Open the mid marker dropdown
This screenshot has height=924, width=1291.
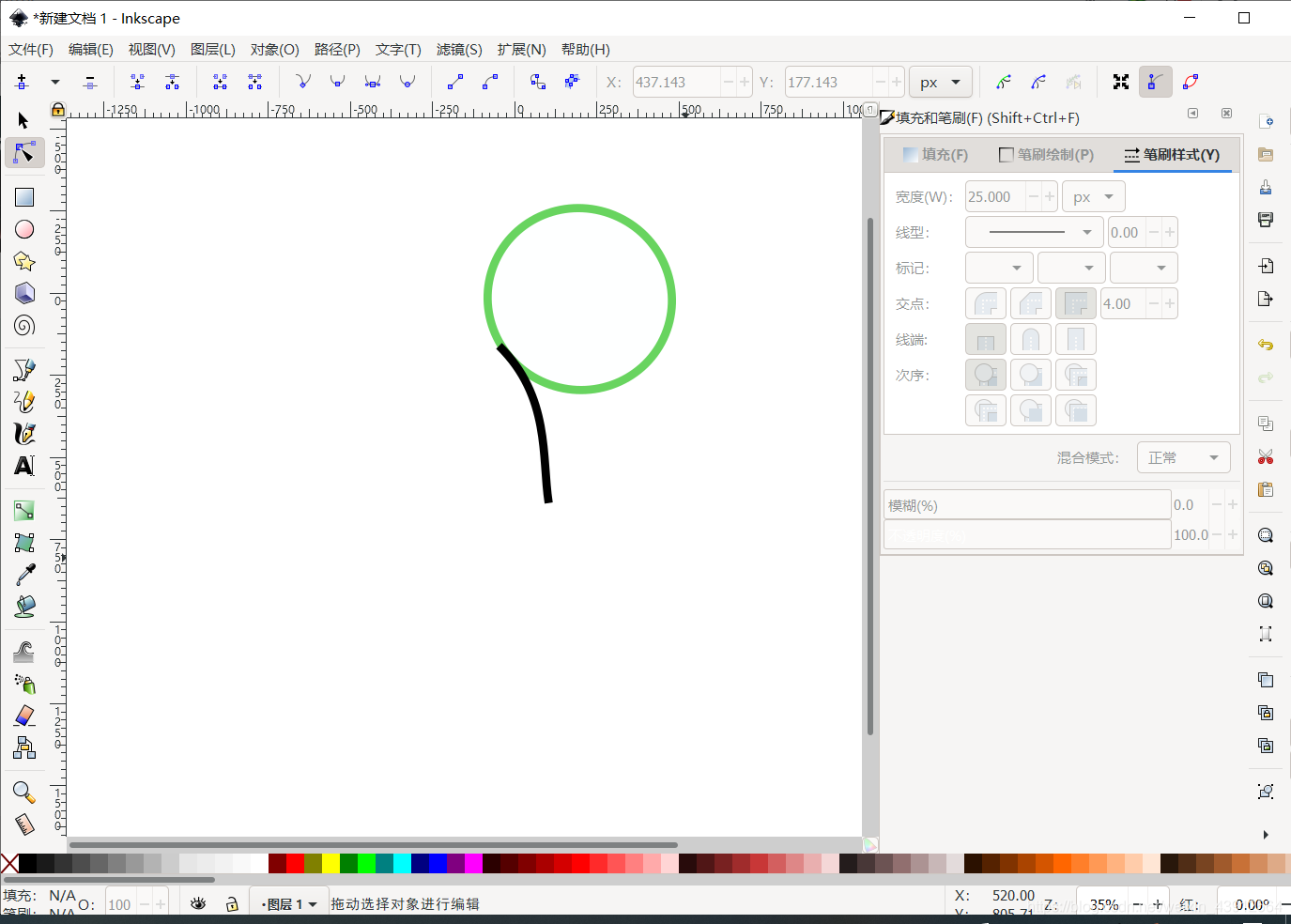click(x=1071, y=268)
